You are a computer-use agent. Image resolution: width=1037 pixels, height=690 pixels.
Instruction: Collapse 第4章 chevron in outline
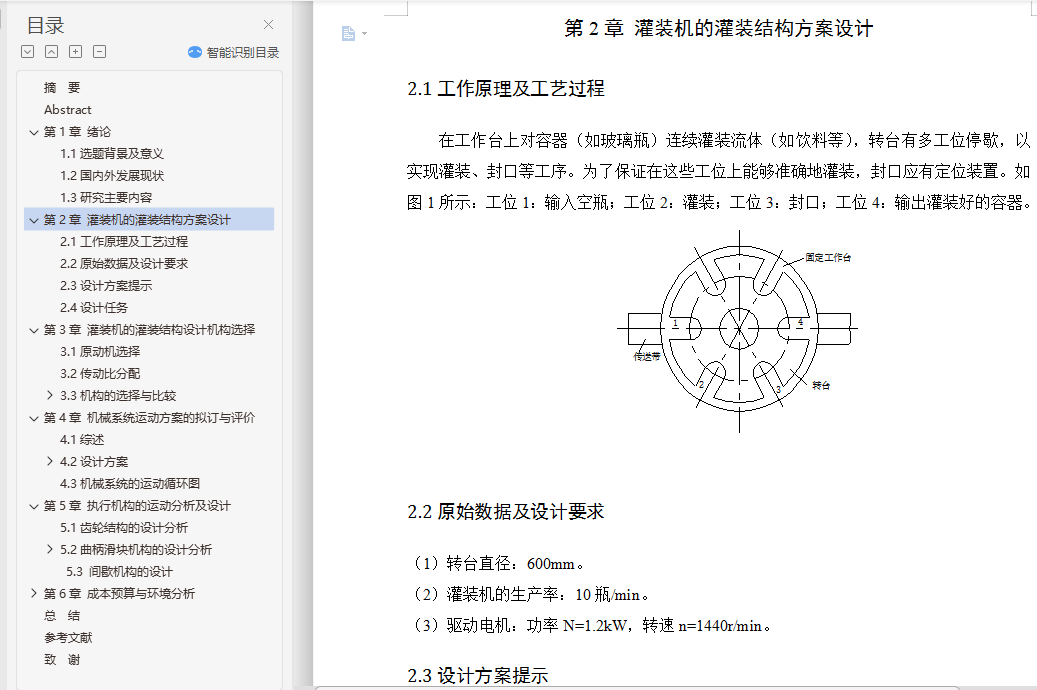pos(34,418)
